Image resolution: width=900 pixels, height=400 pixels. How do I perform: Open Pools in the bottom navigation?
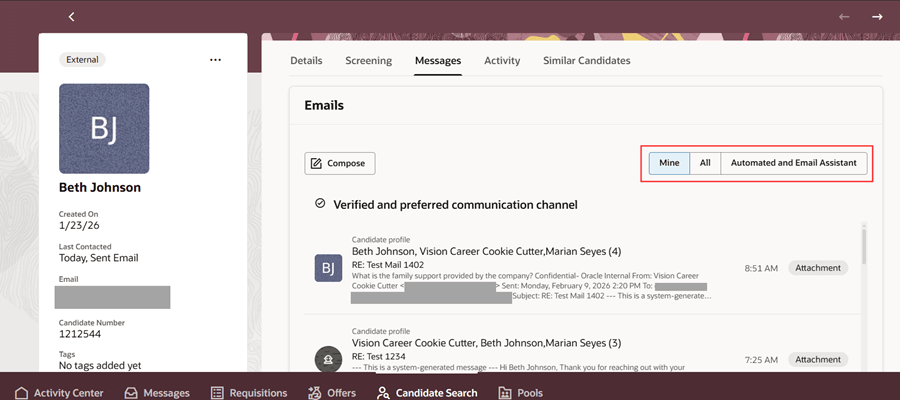click(x=521, y=393)
